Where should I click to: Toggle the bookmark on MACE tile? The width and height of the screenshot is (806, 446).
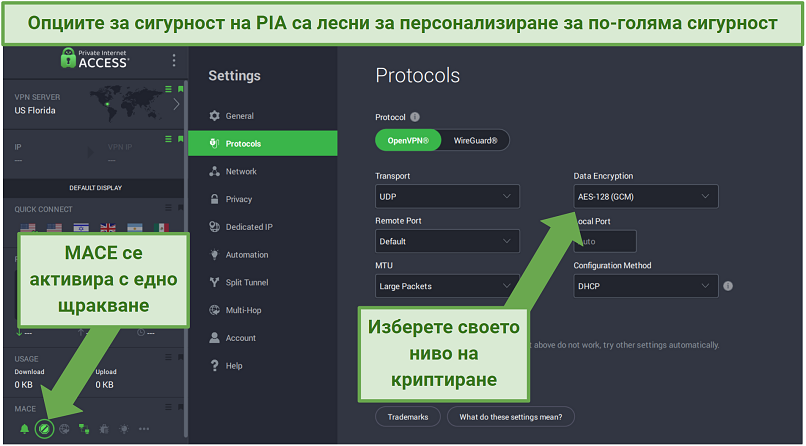pos(180,407)
